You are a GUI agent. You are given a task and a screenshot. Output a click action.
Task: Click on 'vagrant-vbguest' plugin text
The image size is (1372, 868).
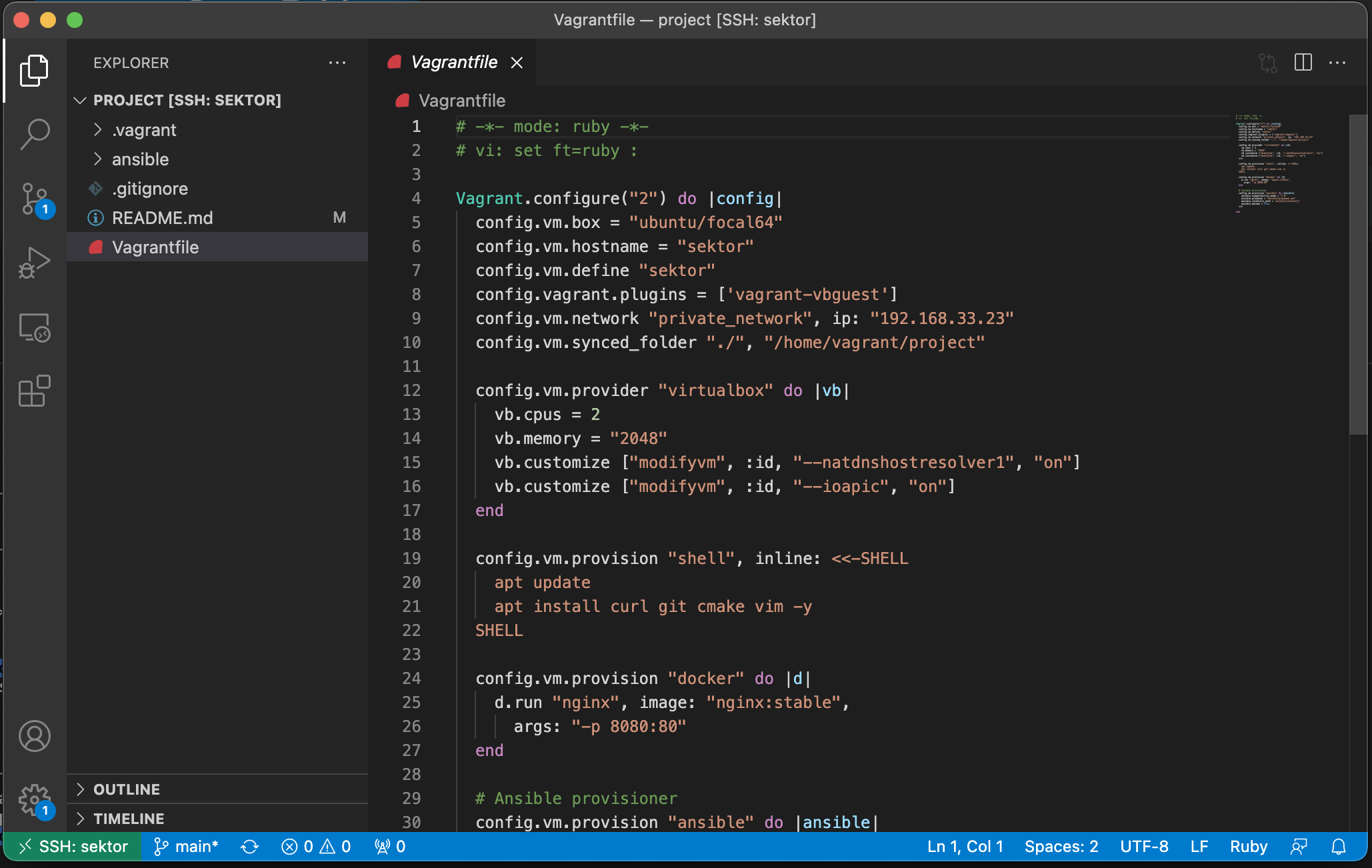(808, 295)
